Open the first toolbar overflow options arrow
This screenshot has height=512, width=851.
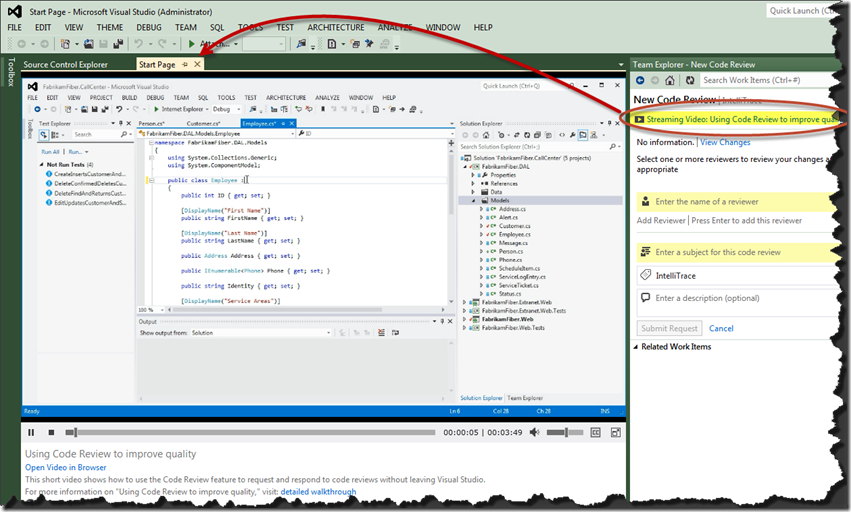(313, 47)
